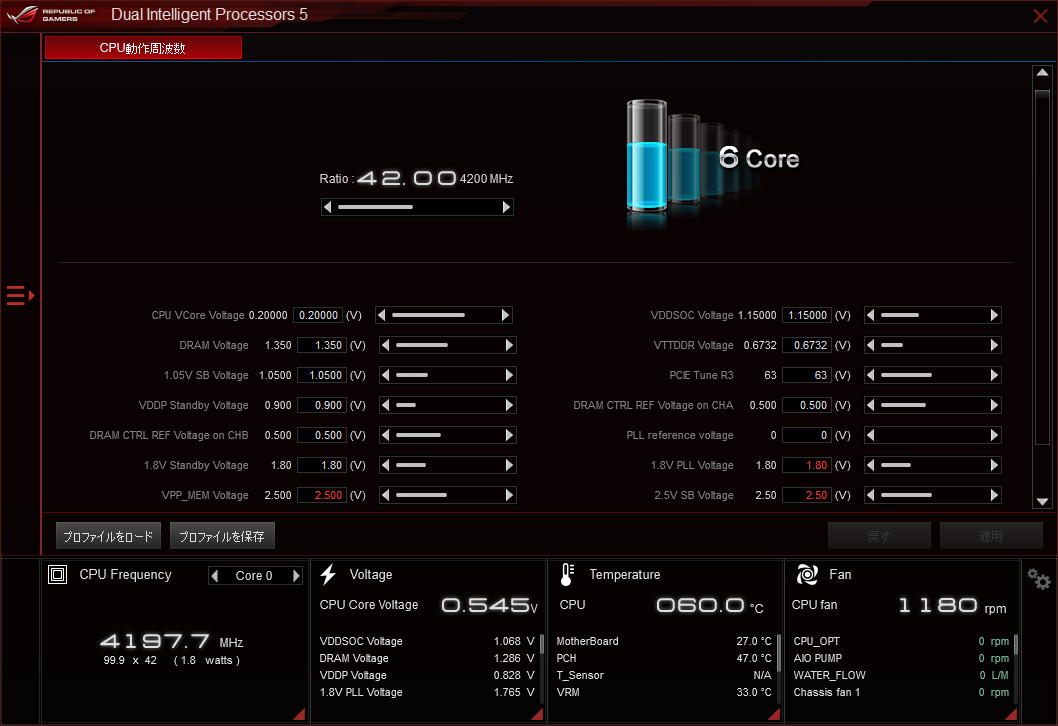1058x726 pixels.
Task: Click the MotherBoard temperature row
Action: (664, 641)
